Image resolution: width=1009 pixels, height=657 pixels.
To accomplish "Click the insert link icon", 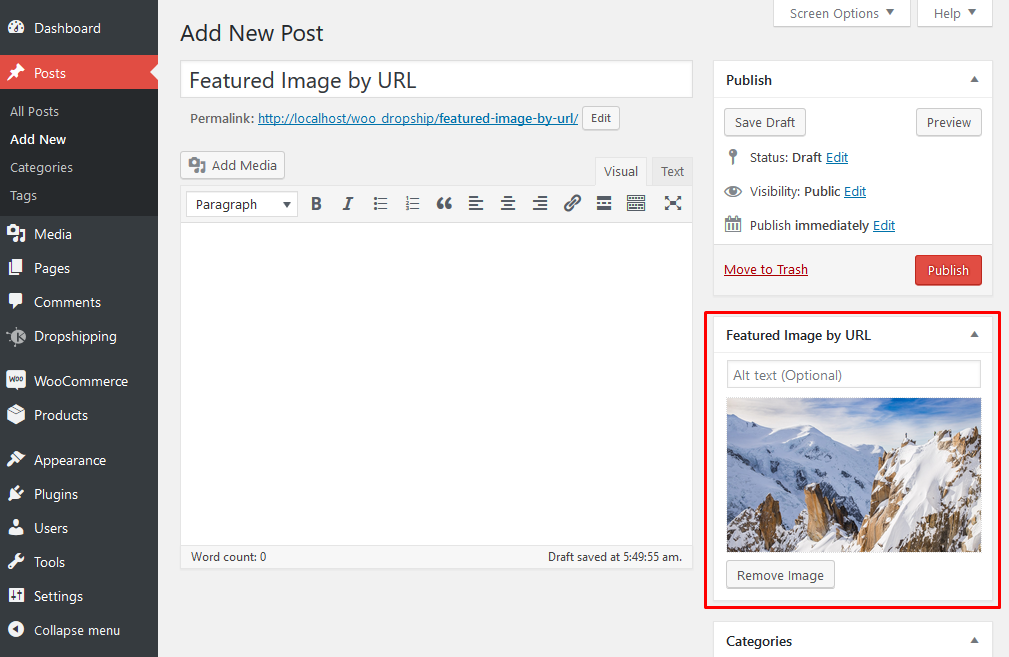I will [x=572, y=204].
